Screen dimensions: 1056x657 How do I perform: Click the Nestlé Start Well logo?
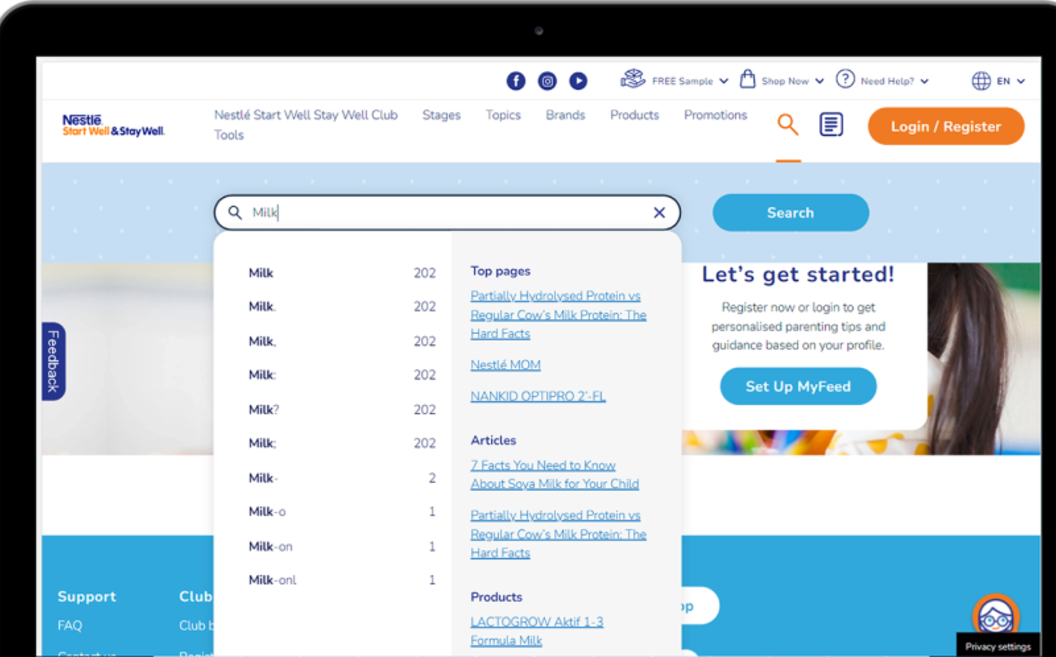[113, 125]
